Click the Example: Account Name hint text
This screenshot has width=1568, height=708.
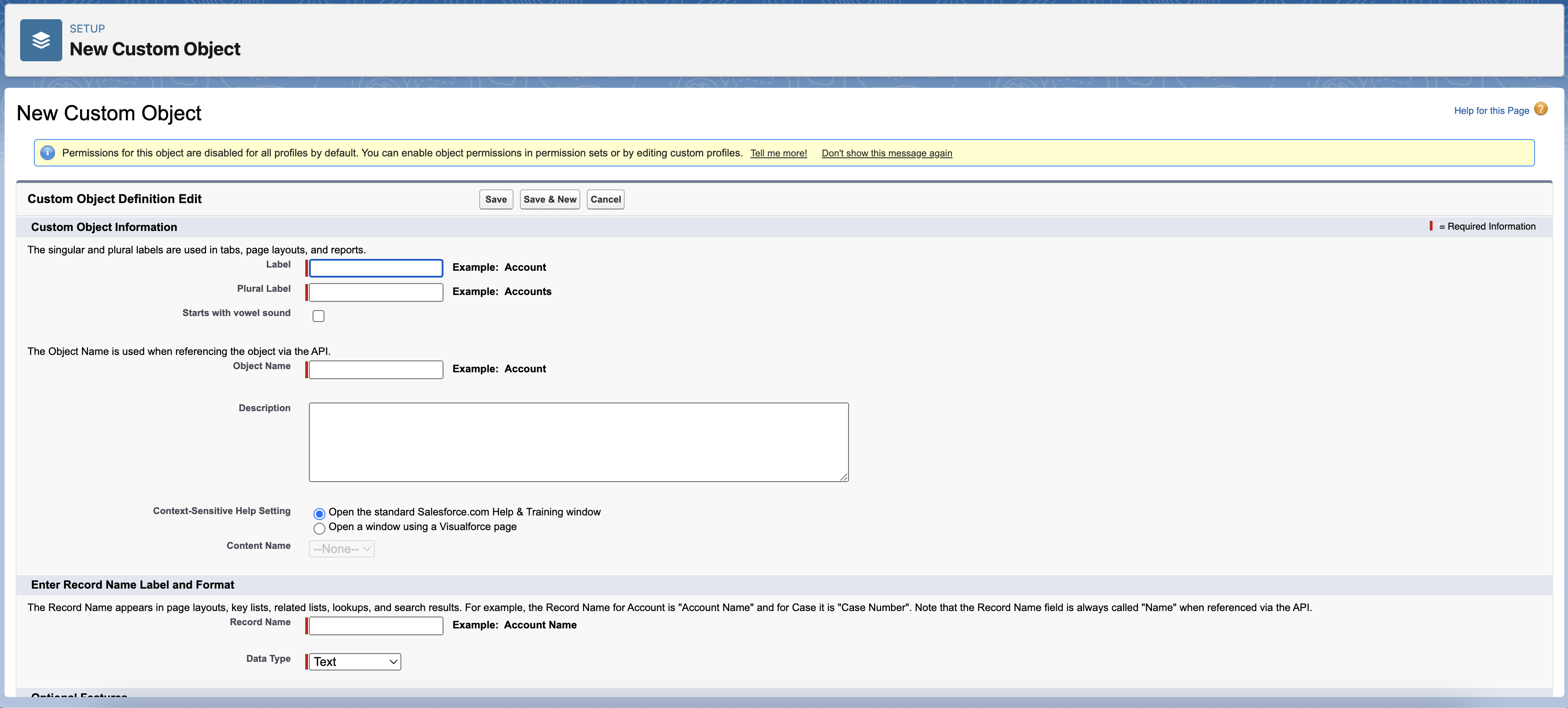[514, 625]
